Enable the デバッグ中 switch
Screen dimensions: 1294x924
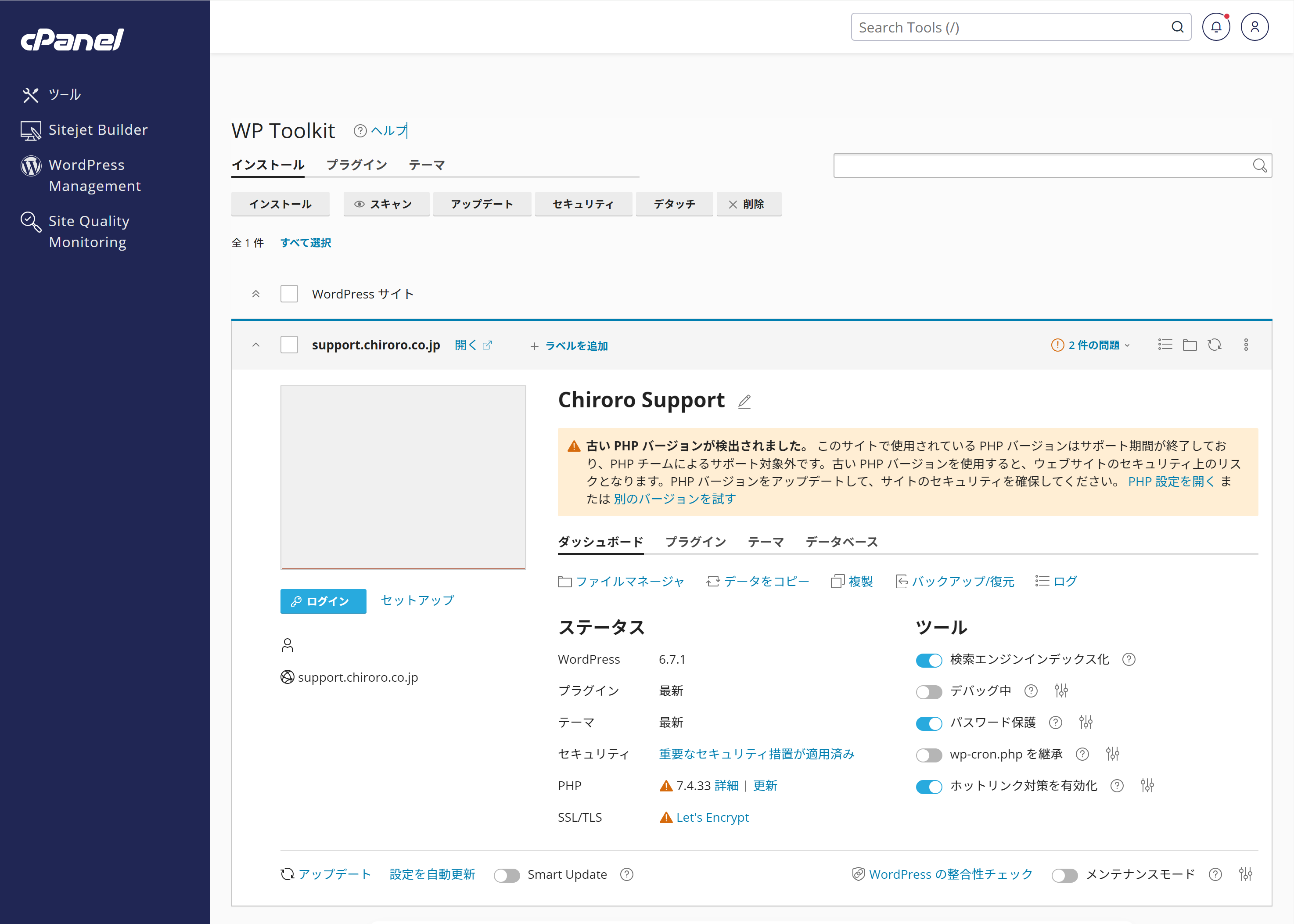[929, 692]
